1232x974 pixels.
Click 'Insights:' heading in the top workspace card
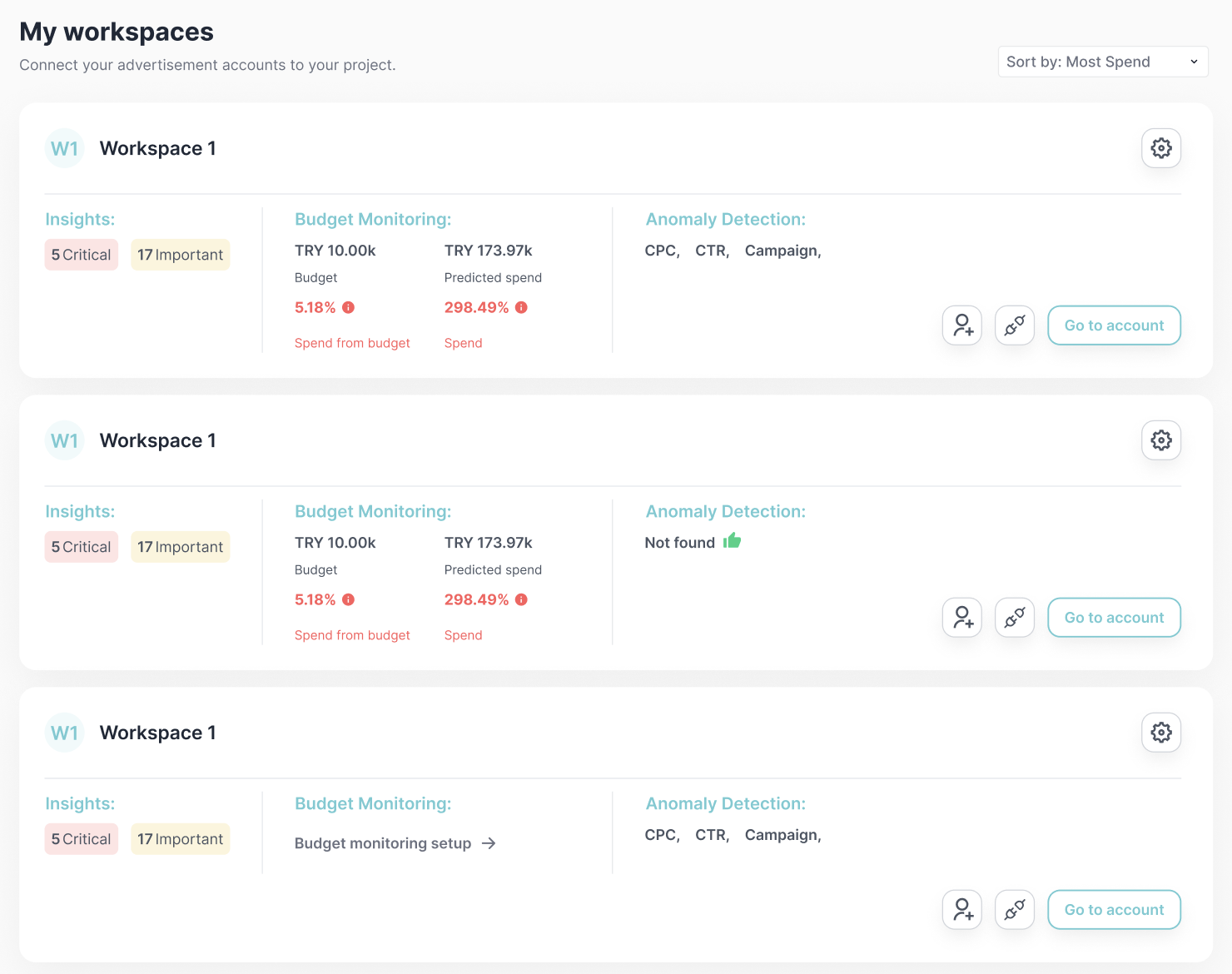(x=80, y=219)
